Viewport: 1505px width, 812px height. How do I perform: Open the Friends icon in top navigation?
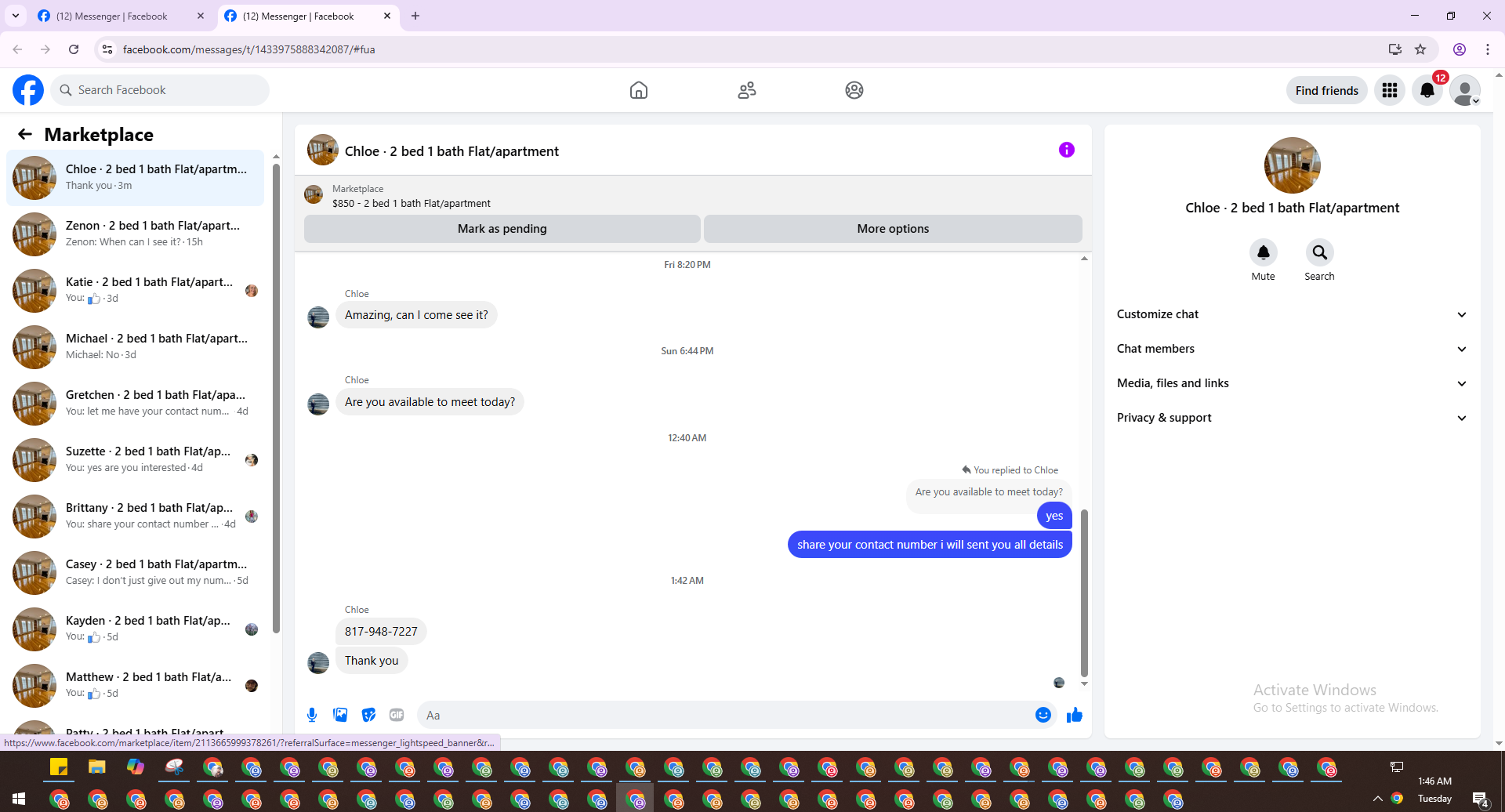point(747,90)
